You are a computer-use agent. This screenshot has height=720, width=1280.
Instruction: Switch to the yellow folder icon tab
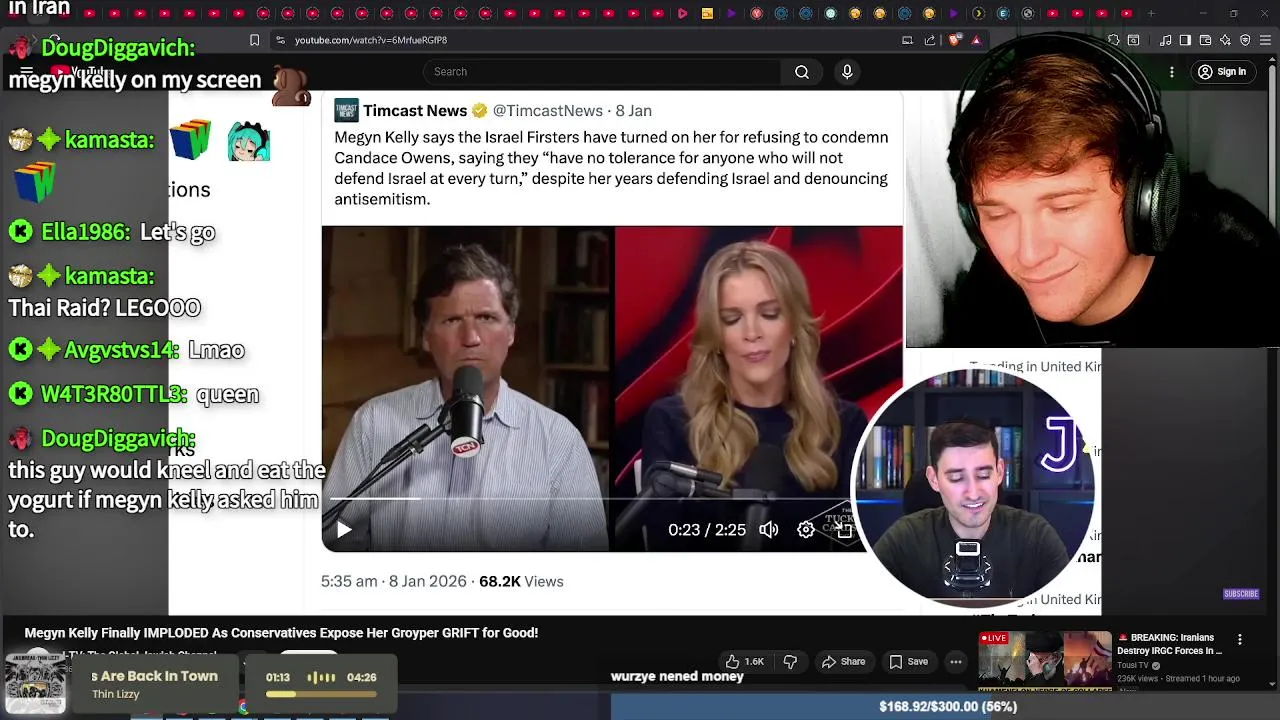[x=707, y=14]
